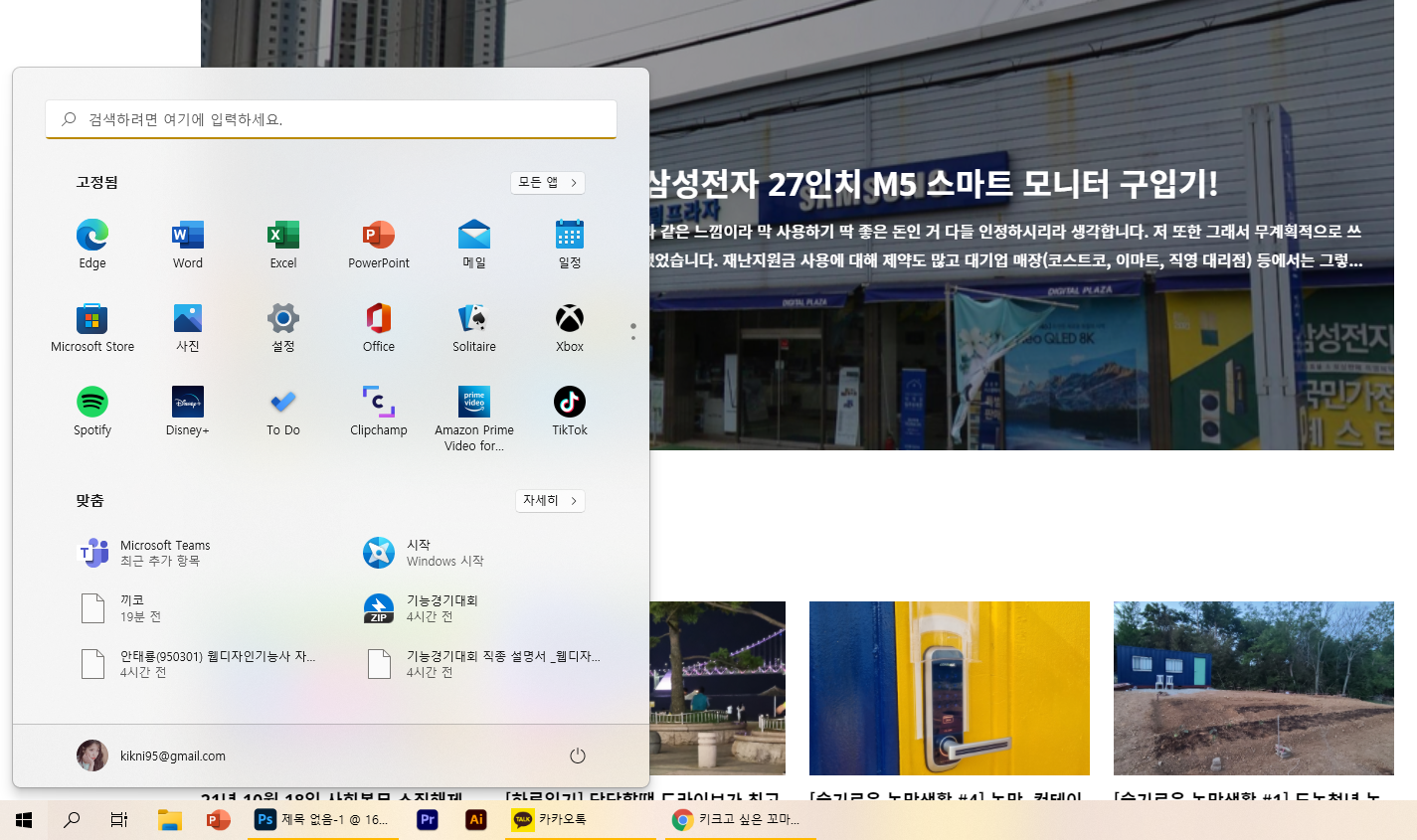The height and width of the screenshot is (840, 1417).
Task: Switch to PowerPoint on the taskbar
Action: click(x=219, y=820)
